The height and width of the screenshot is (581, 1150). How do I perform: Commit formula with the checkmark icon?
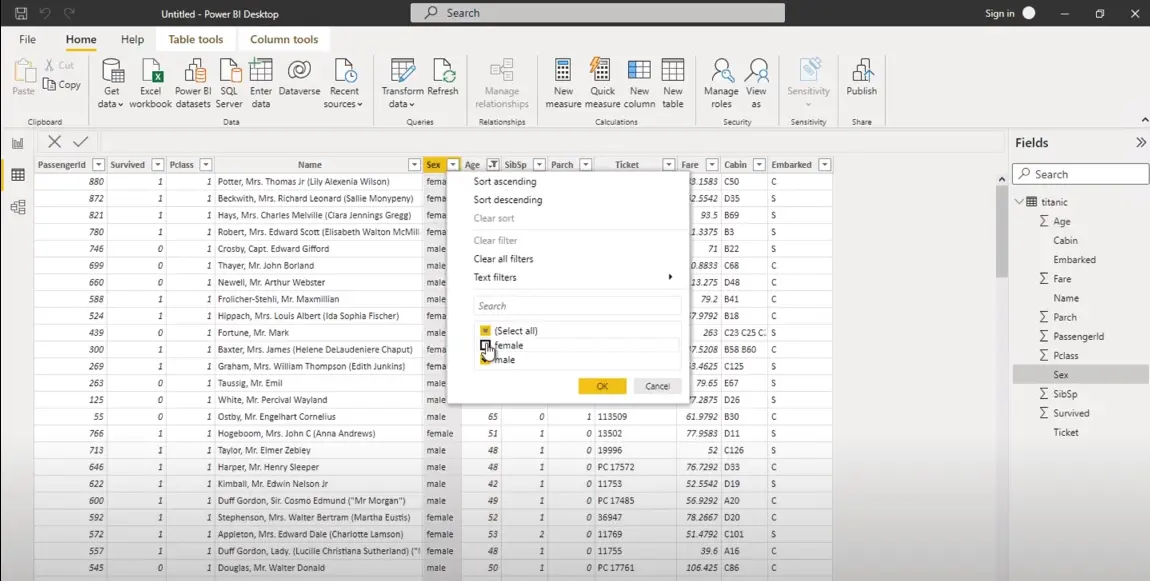(80, 142)
